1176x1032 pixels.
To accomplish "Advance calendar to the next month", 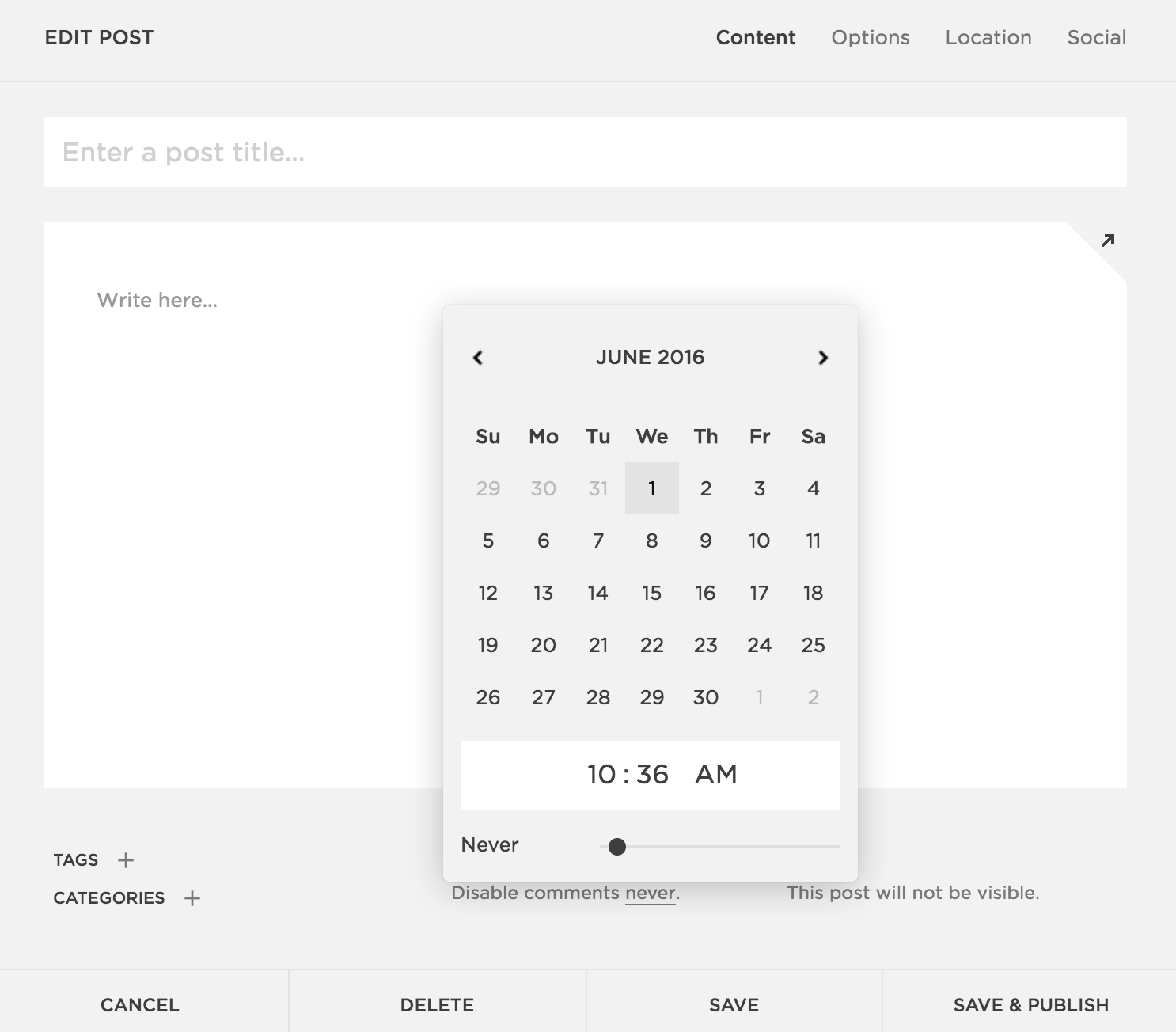I will [823, 358].
